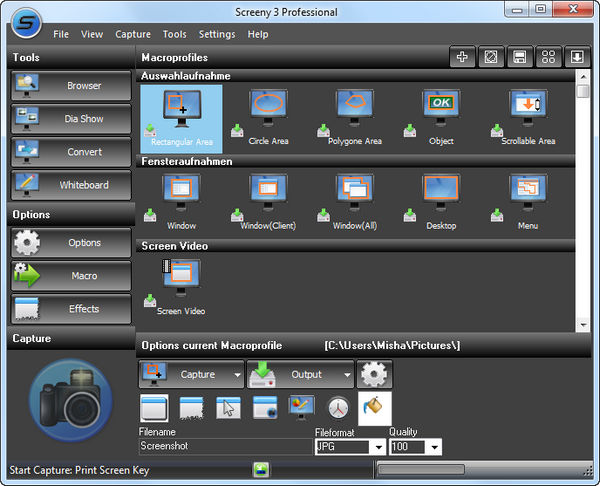This screenshot has width=600, height=486.
Task: Click the four-circles view icon in Macroprofiles header
Action: 548,57
